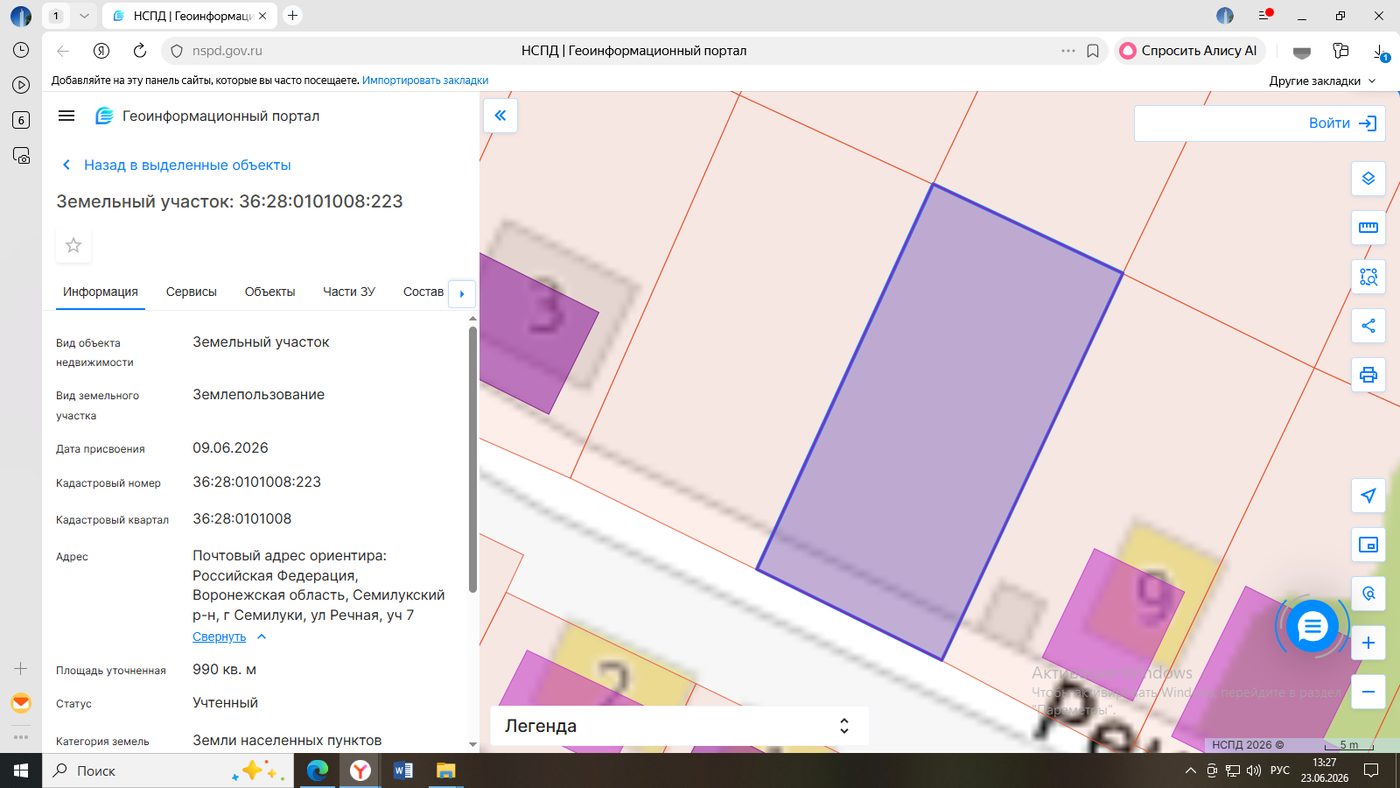Open the address bar more options dots
This screenshot has height=788, width=1400.
[1068, 51]
